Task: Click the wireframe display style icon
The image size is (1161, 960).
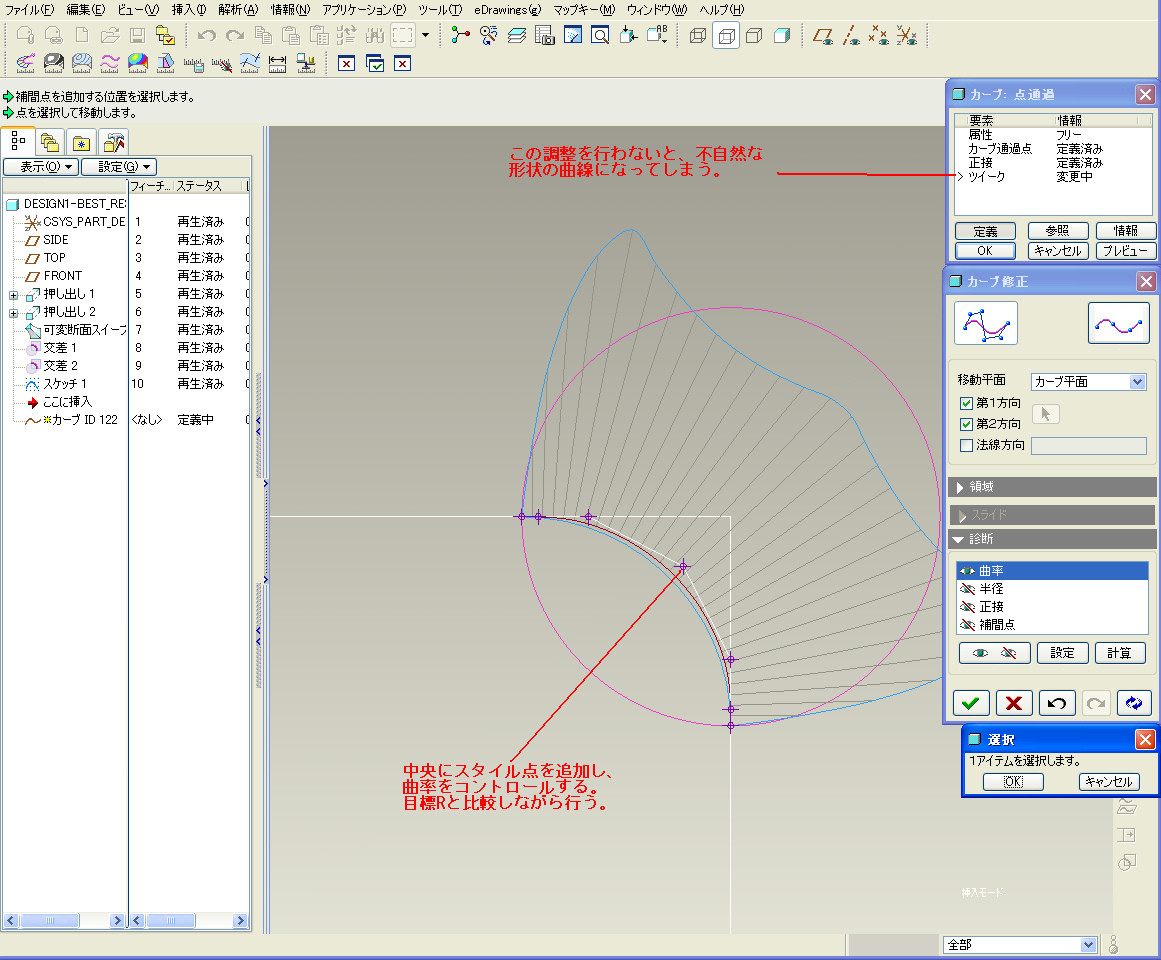Action: coord(697,36)
